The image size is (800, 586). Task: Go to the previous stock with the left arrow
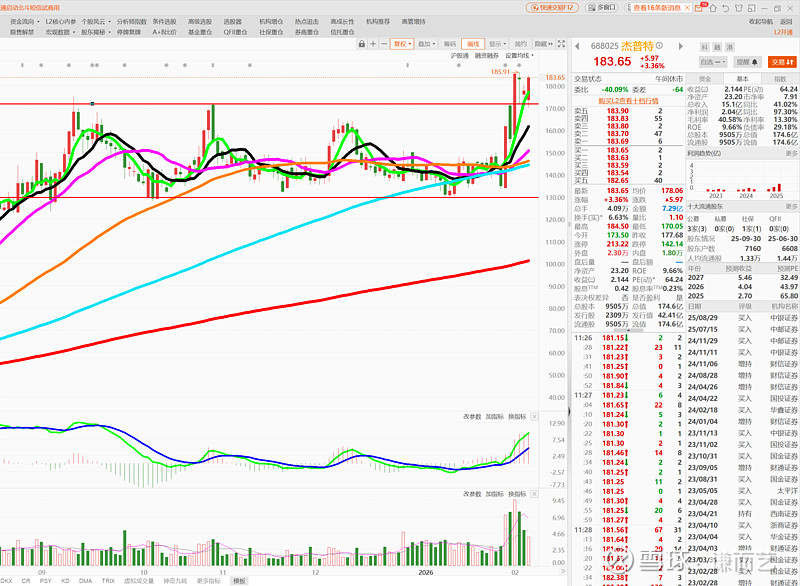pyautogui.click(x=577, y=46)
